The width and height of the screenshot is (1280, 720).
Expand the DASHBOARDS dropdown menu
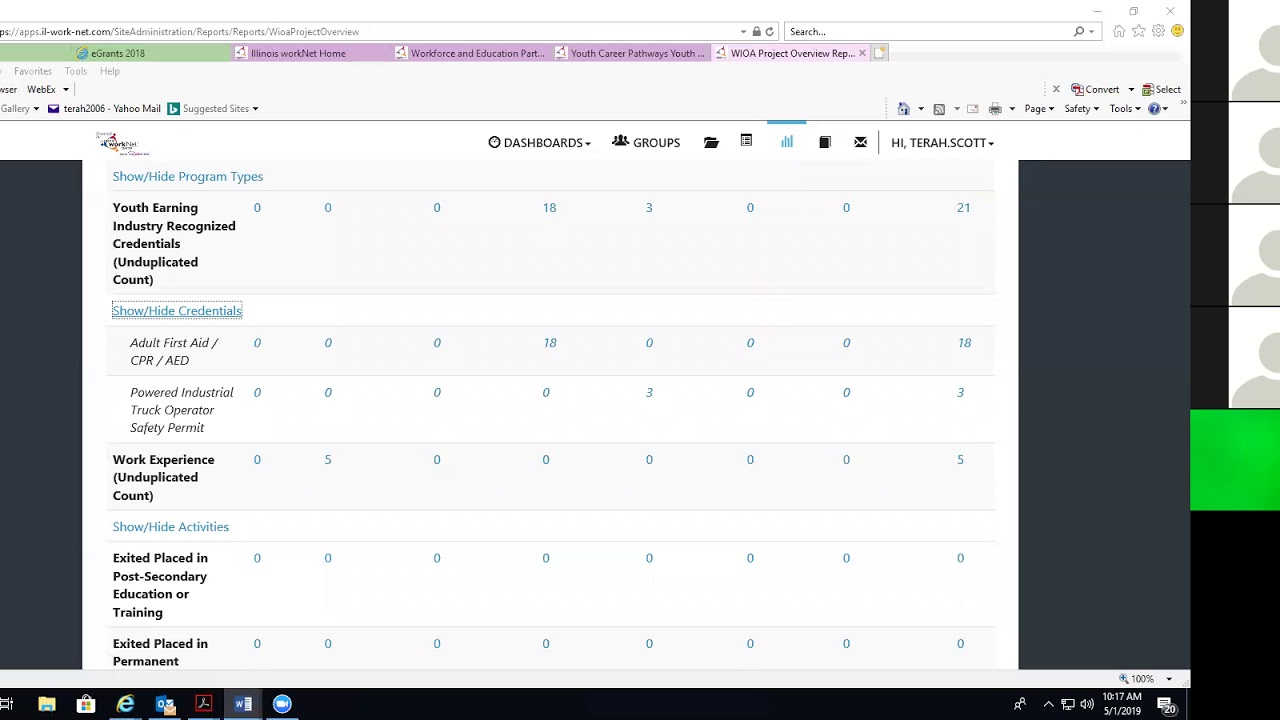(x=539, y=143)
